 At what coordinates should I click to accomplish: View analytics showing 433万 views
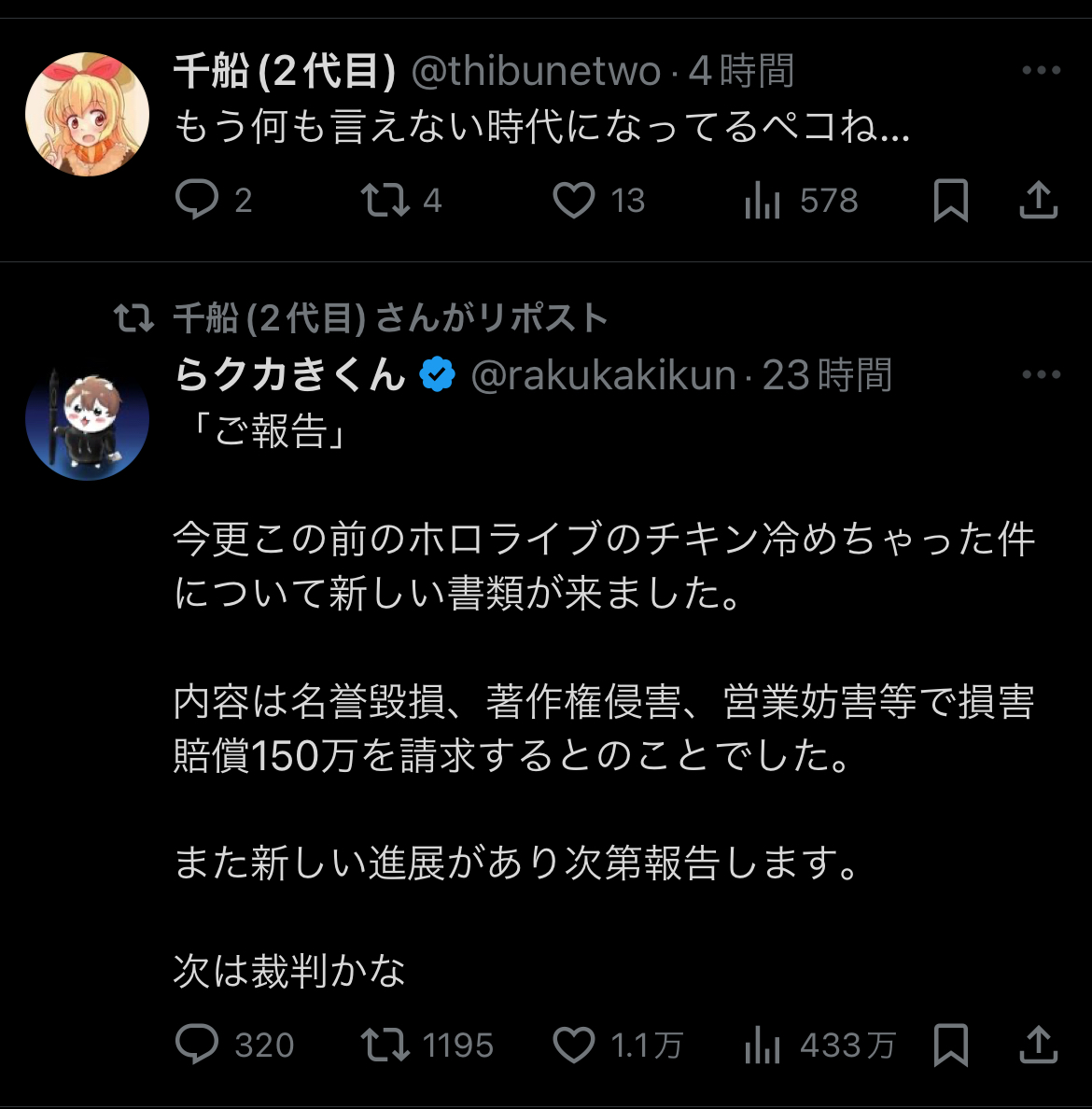(x=763, y=1045)
